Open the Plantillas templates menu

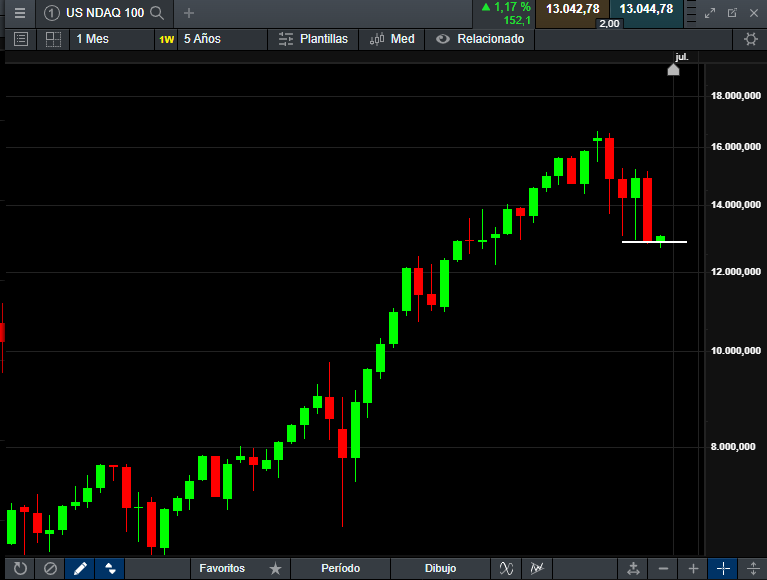pos(313,39)
